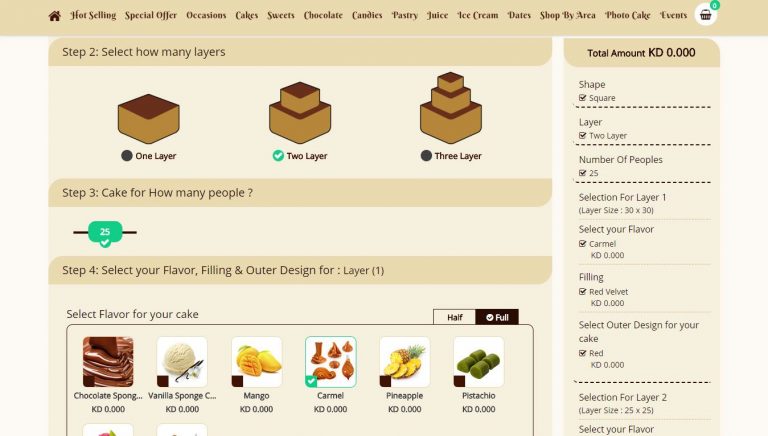The height and width of the screenshot is (436, 768).
Task: Pick the Vanilla Sponge flavor image
Action: (x=182, y=362)
